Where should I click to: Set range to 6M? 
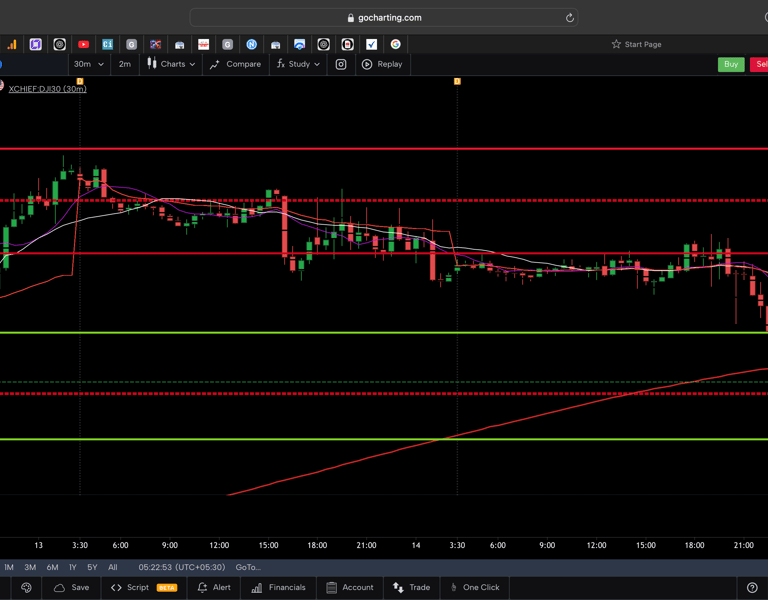[52, 567]
